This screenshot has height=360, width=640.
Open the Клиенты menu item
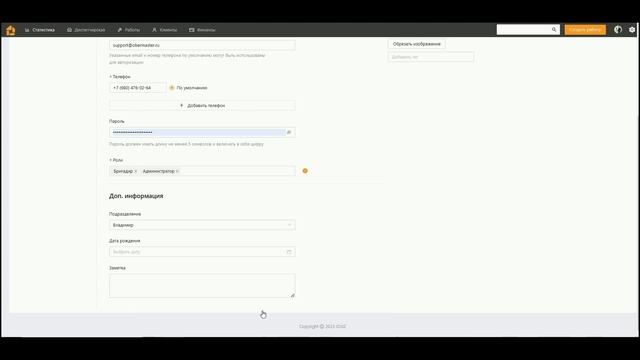click(164, 30)
